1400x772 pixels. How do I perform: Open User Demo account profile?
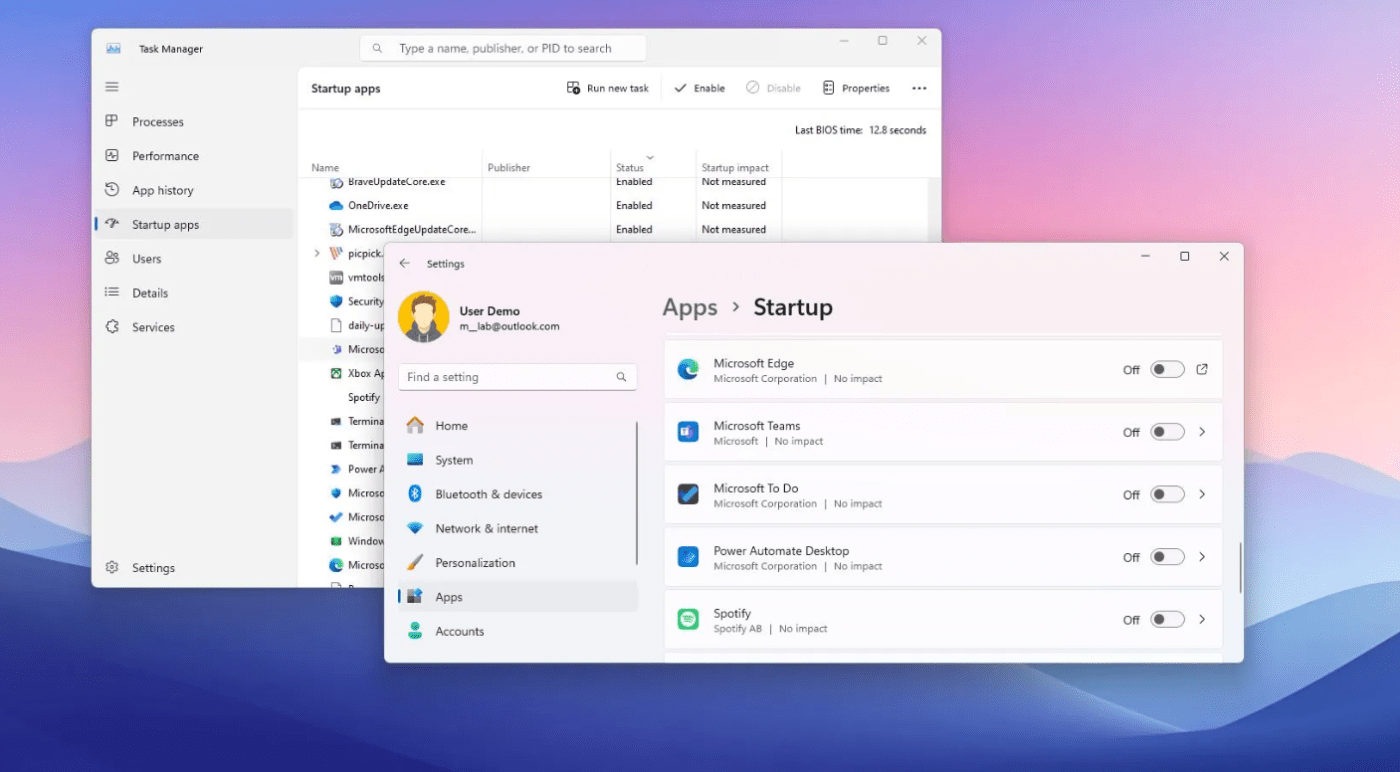(x=480, y=318)
